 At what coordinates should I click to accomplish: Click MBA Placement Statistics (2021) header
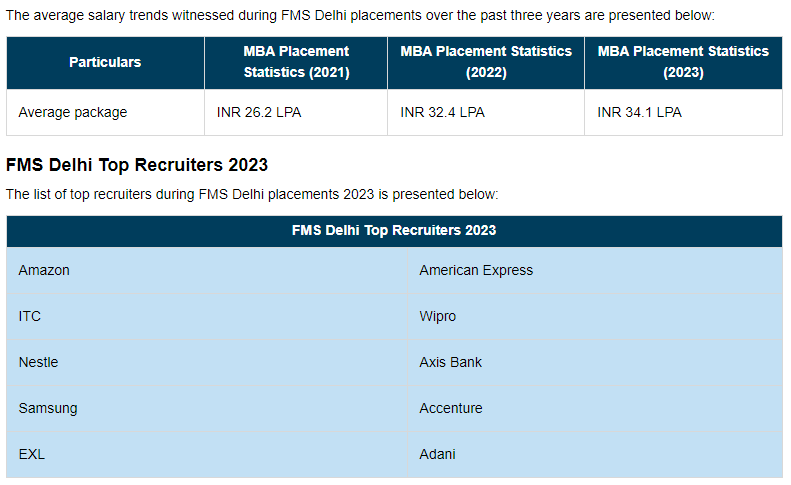tap(296, 62)
